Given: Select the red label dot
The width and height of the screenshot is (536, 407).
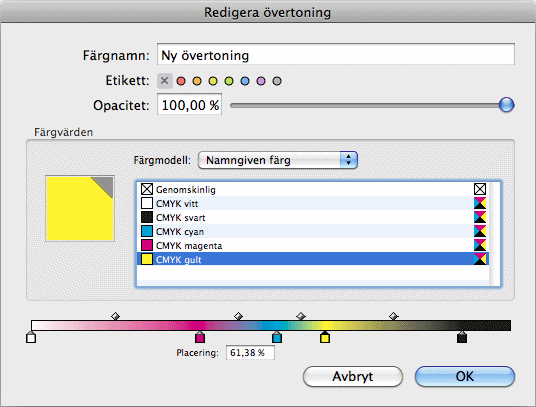Looking at the screenshot, I should [181, 81].
